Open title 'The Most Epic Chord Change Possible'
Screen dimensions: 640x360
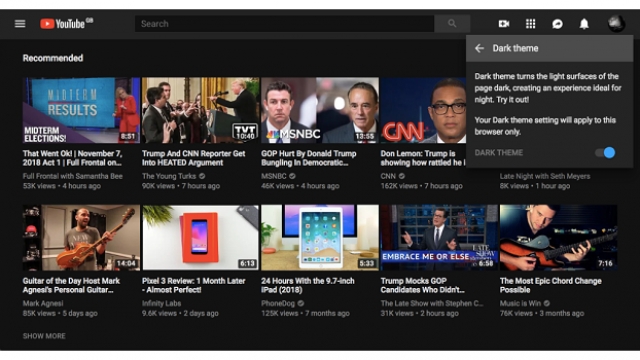pyautogui.click(x=551, y=285)
